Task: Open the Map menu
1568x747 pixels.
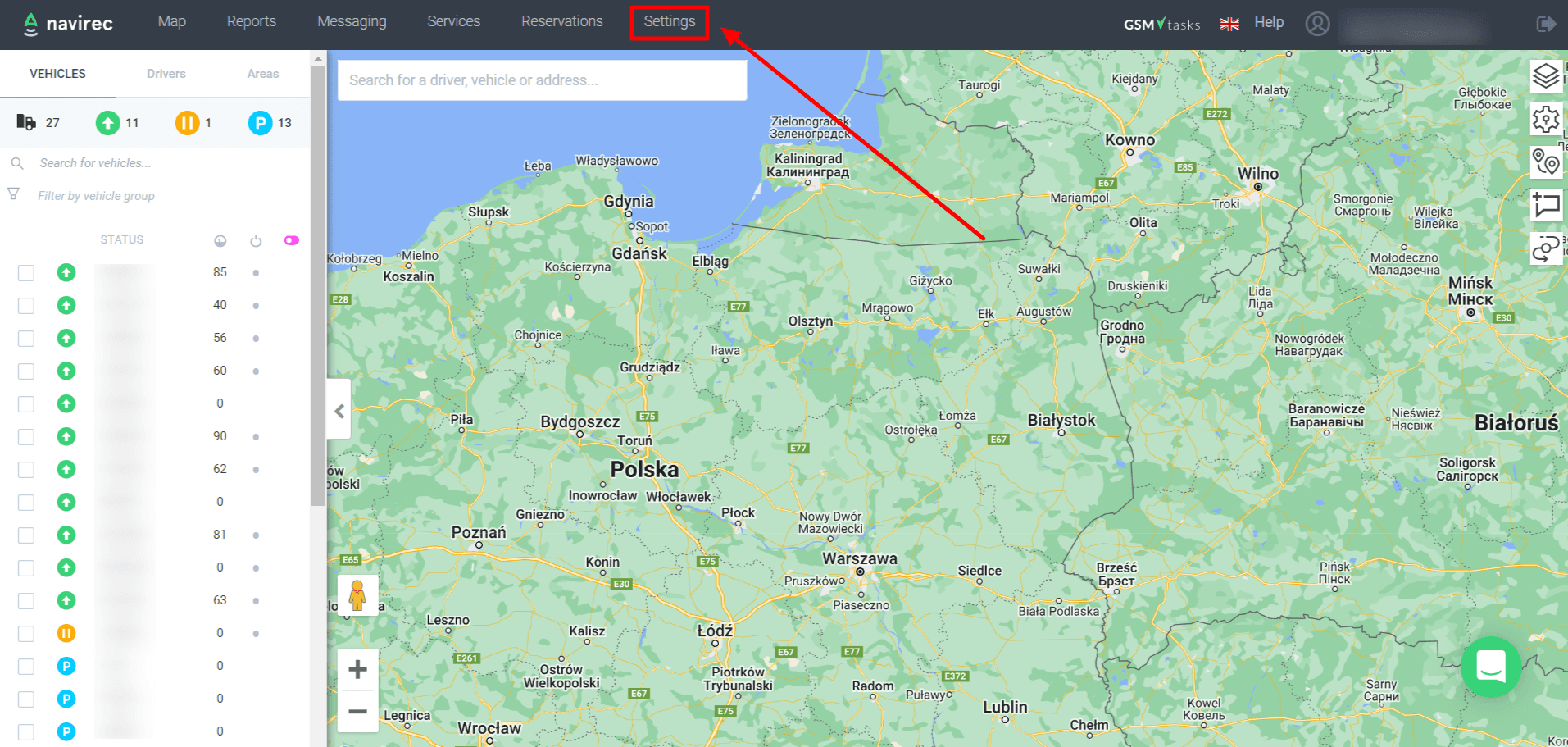Action: pyautogui.click(x=172, y=21)
